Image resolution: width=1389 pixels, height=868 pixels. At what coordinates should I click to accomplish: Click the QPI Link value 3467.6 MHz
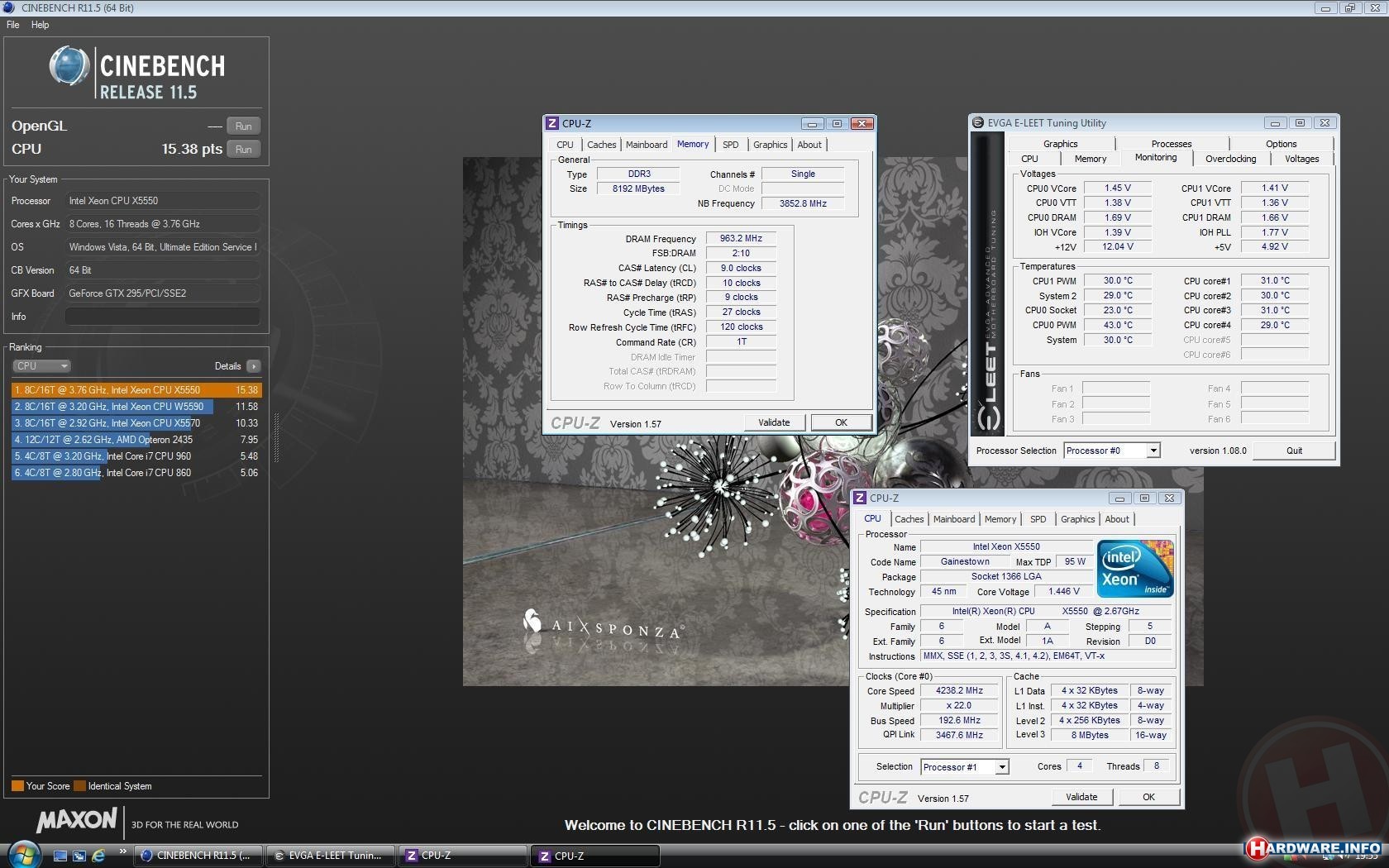959,735
